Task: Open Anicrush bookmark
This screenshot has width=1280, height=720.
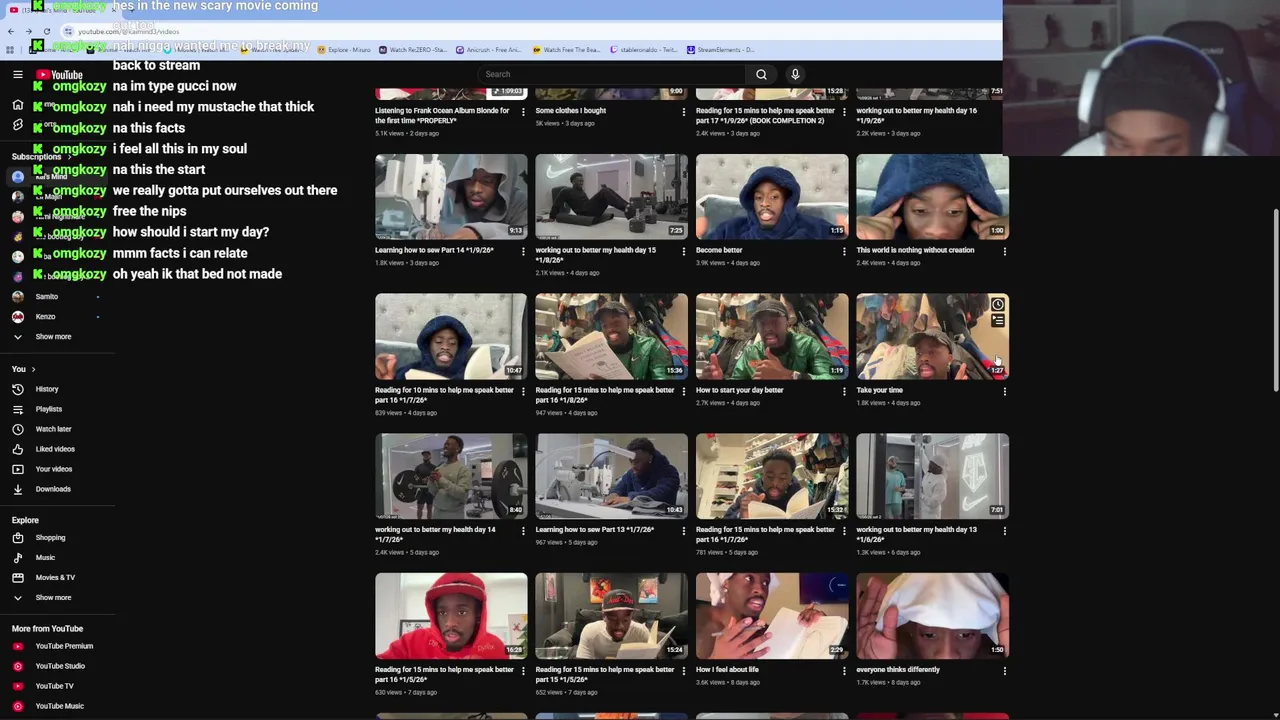Action: point(489,50)
